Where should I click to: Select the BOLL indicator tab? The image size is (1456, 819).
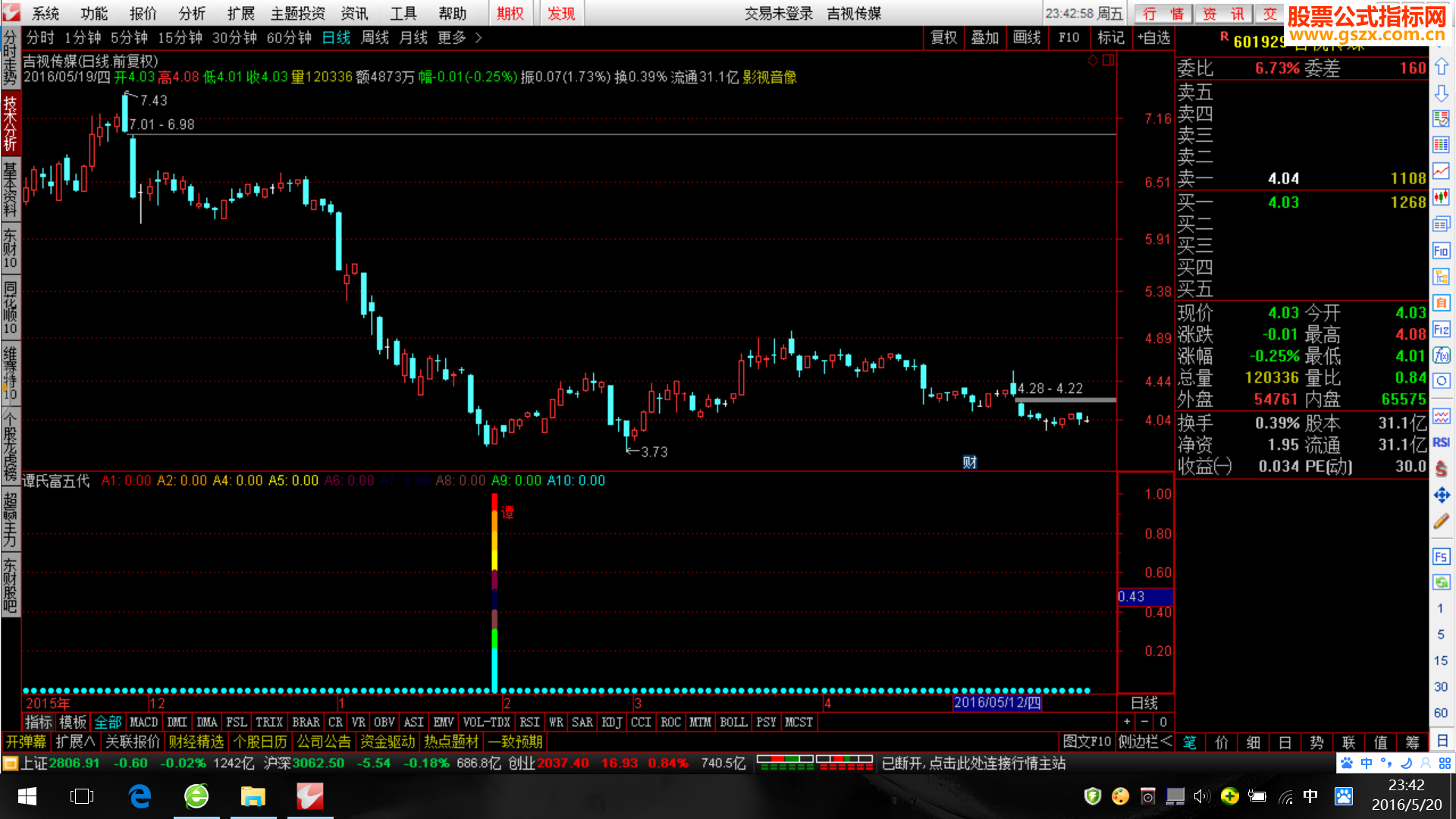[733, 722]
